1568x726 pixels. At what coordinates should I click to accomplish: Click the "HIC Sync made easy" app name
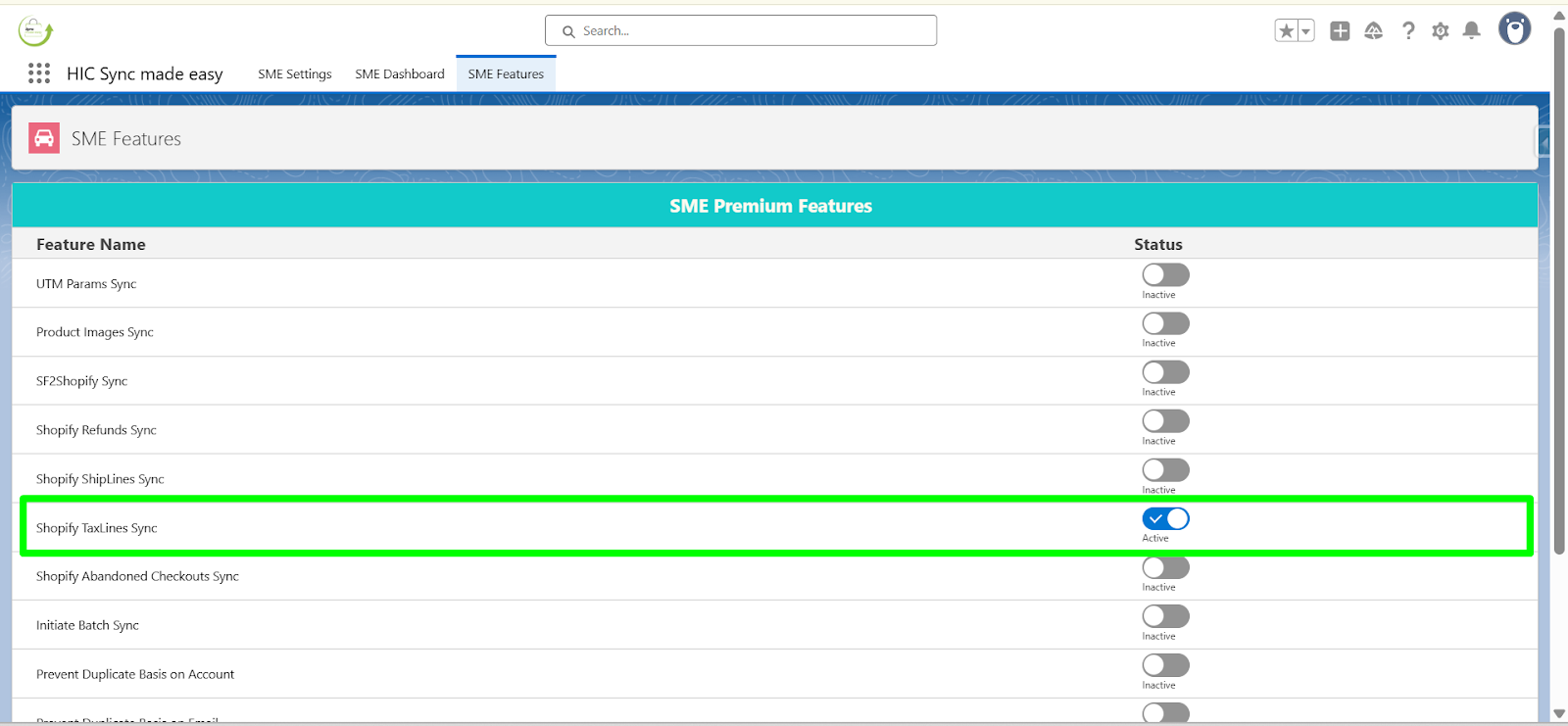145,74
